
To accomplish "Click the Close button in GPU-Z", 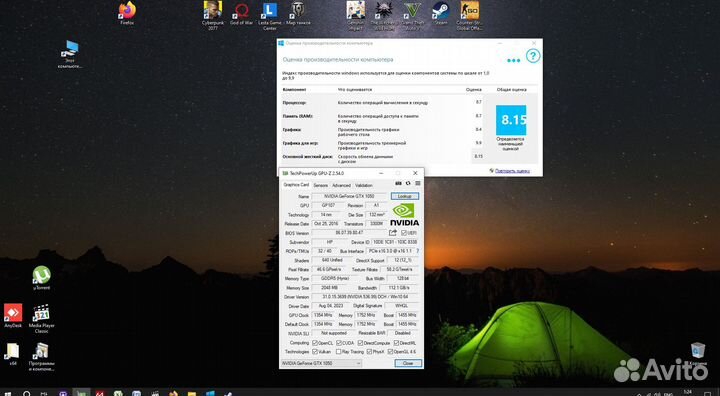I will [x=408, y=363].
